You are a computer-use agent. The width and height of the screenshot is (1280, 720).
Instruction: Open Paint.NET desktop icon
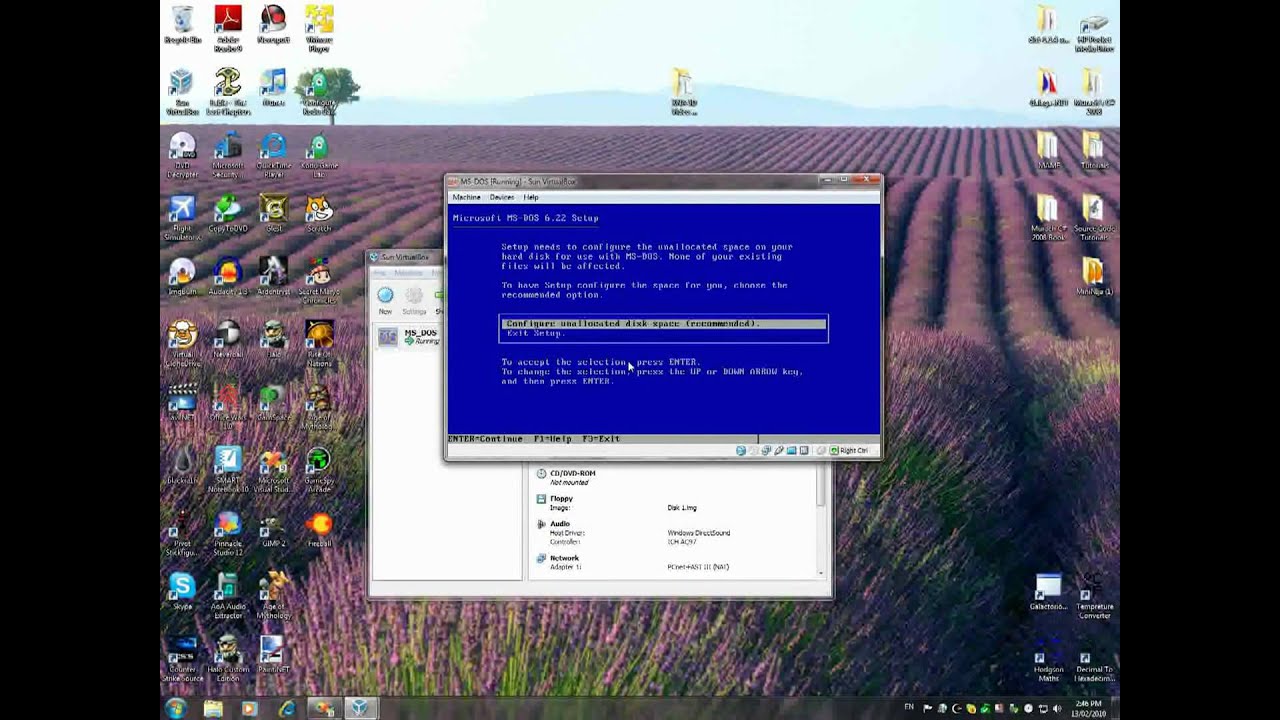click(273, 654)
